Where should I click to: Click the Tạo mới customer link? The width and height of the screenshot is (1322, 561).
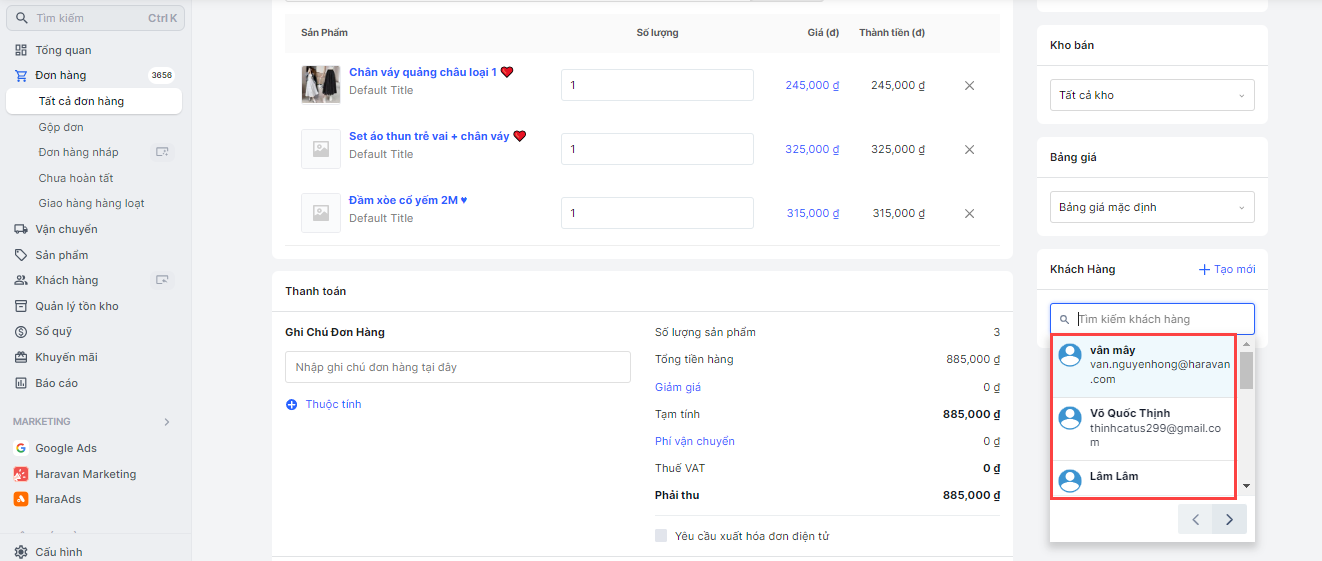(x=1227, y=269)
